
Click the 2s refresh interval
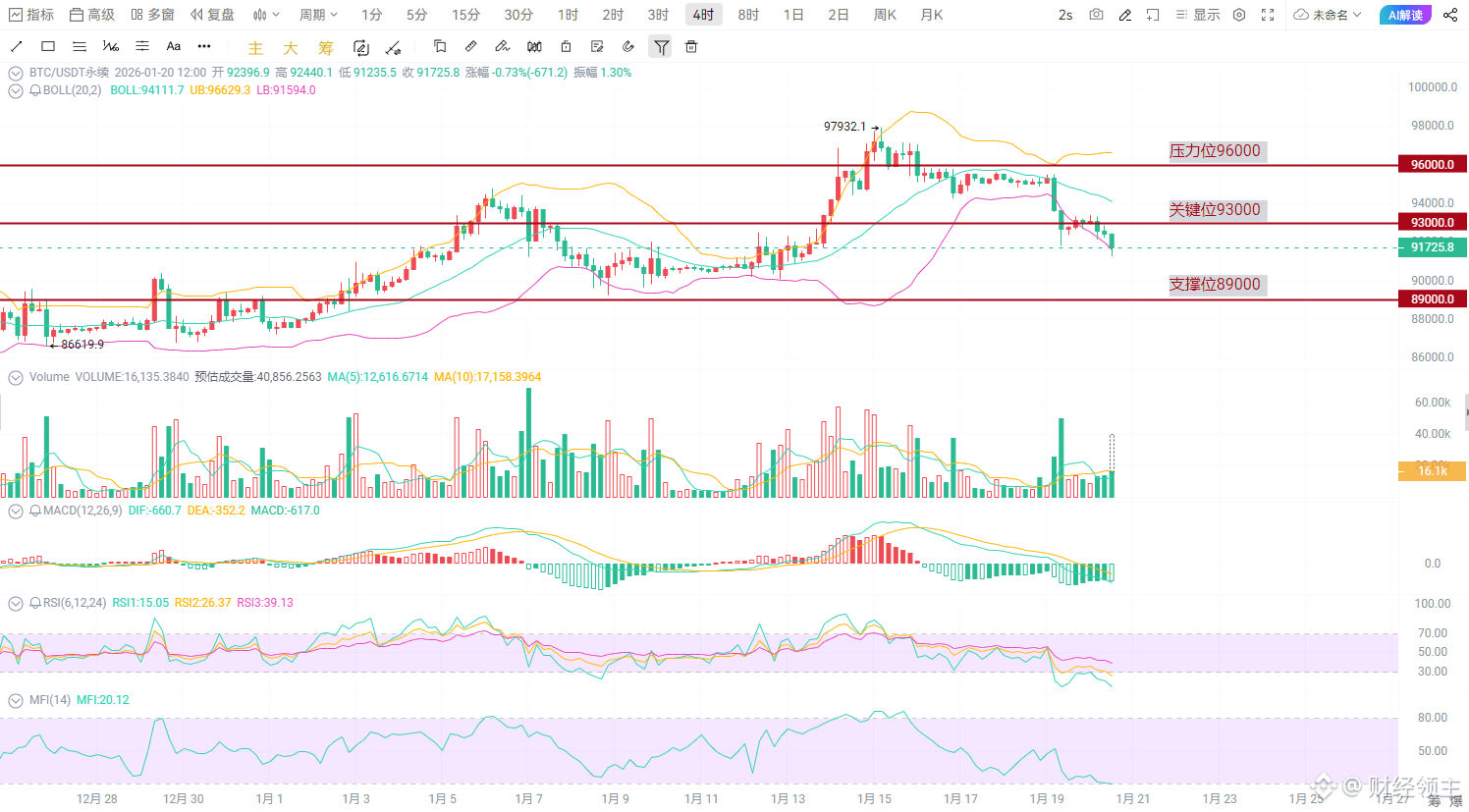click(1065, 15)
